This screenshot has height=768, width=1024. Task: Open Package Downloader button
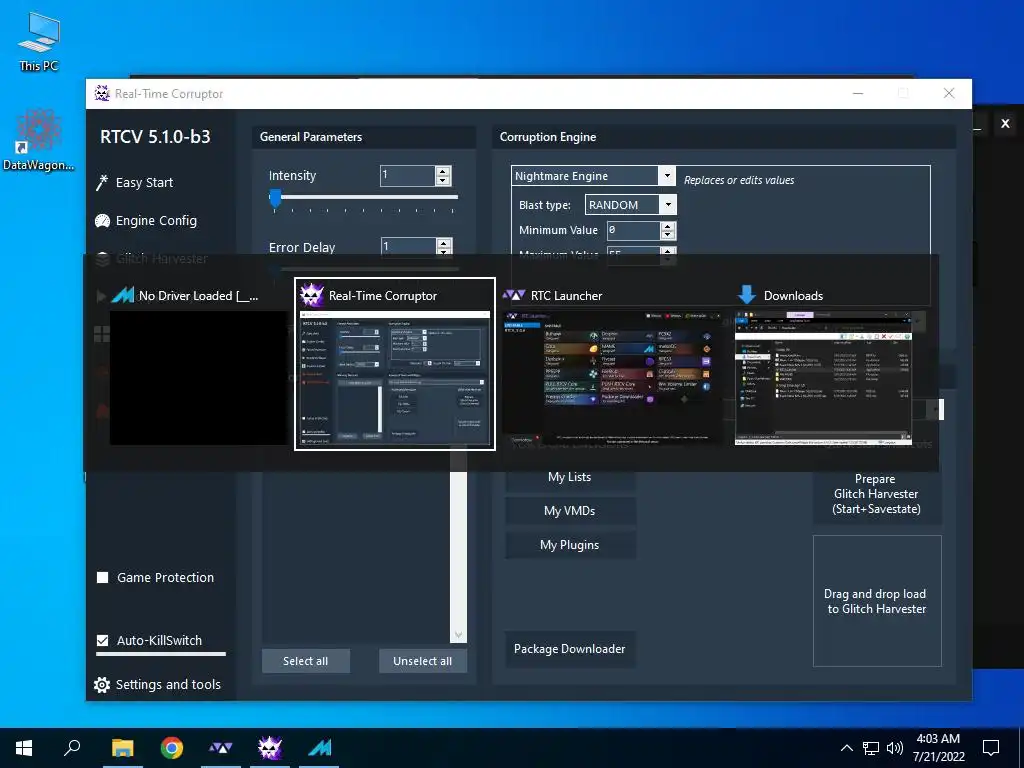point(569,648)
